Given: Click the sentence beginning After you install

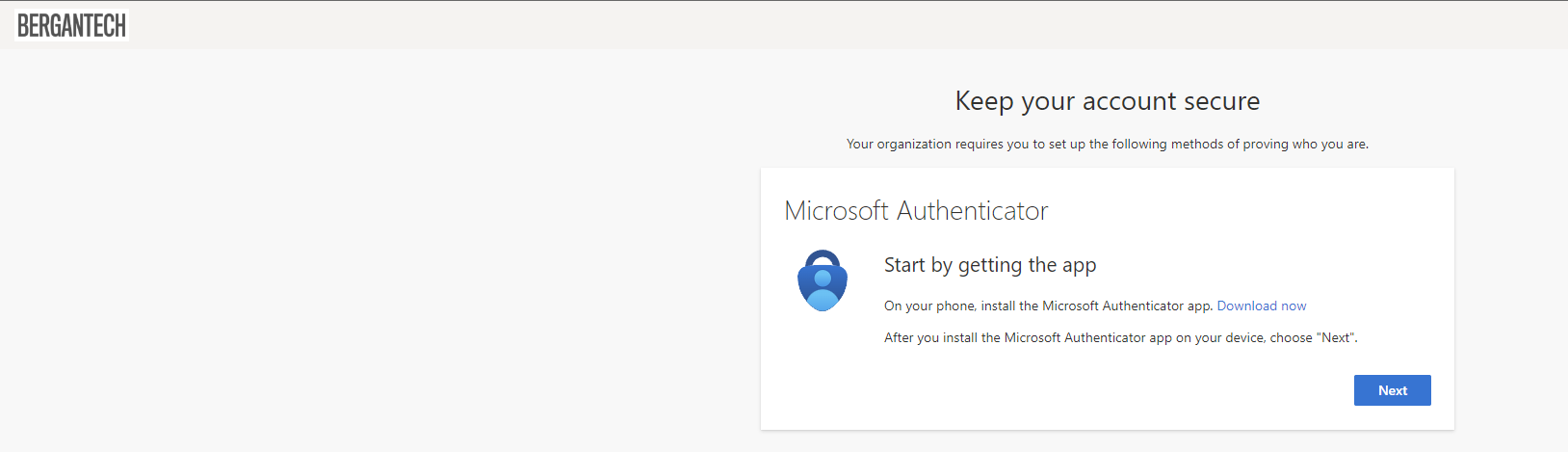Looking at the screenshot, I should point(1121,337).
